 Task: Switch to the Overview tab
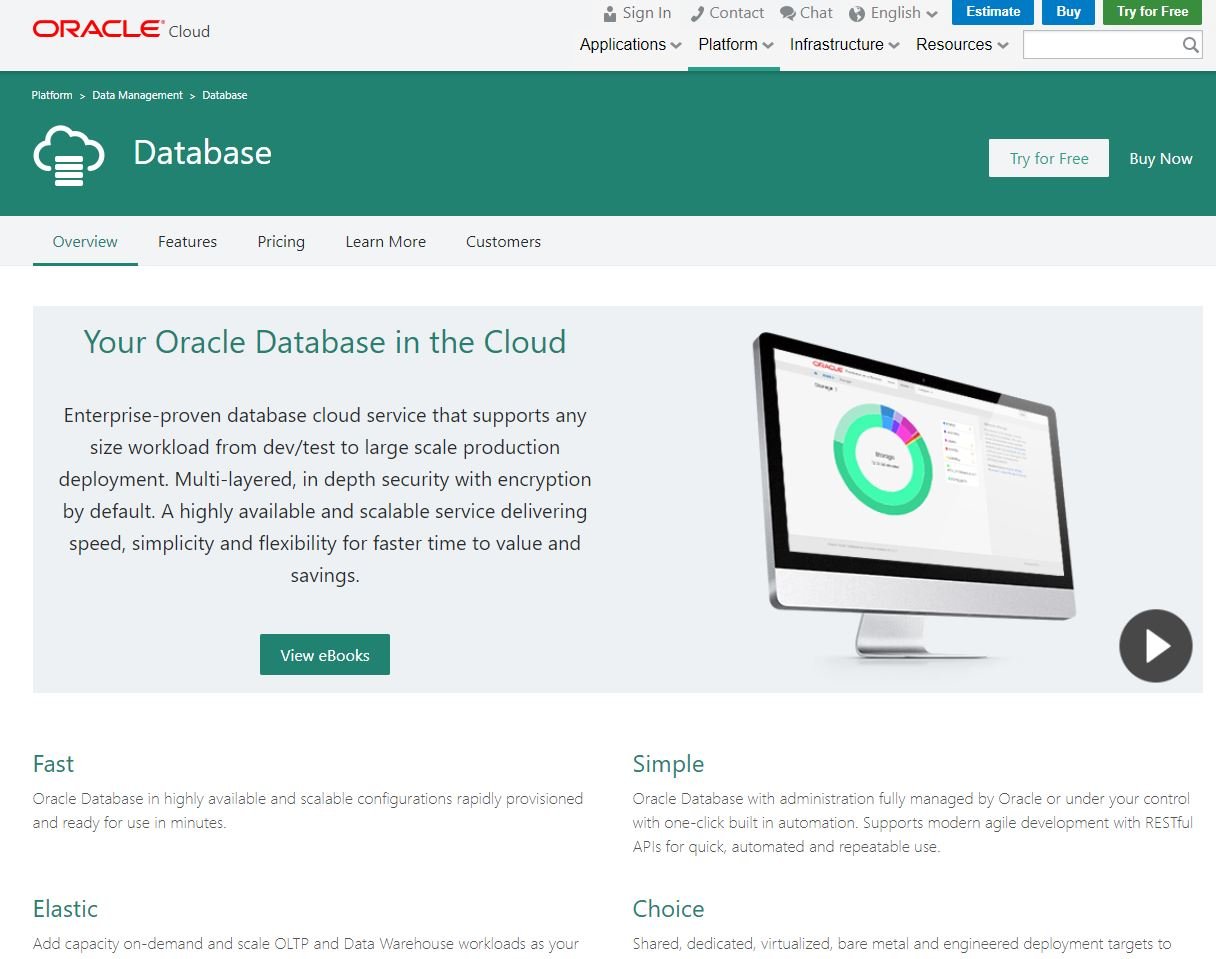coord(85,241)
